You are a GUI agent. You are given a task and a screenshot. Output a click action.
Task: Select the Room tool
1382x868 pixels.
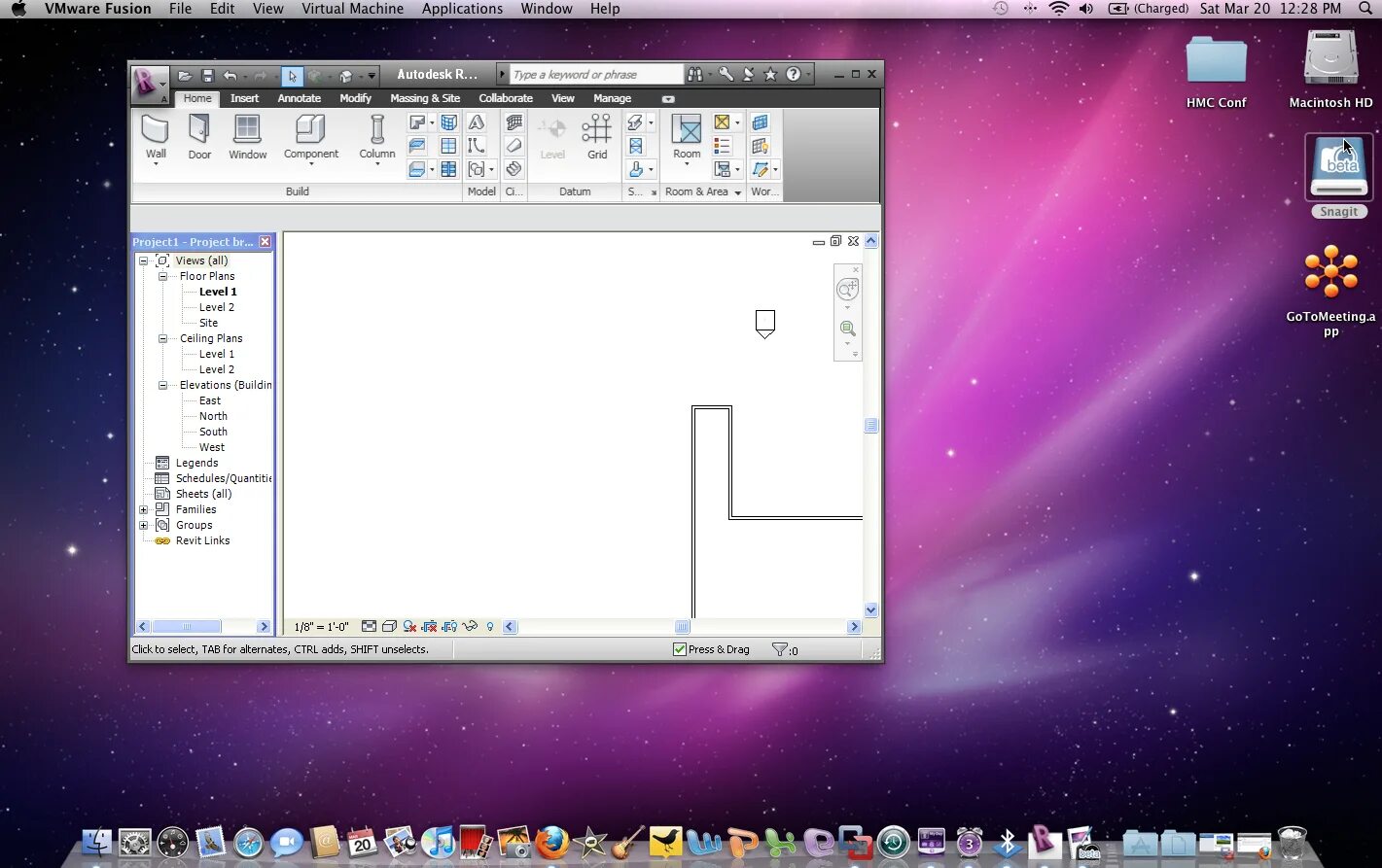pos(687,138)
